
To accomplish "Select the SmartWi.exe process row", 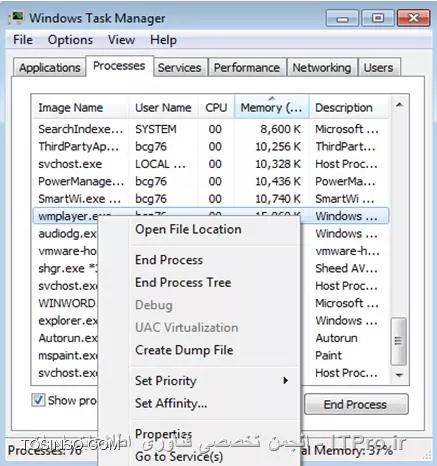I will coord(211,199).
